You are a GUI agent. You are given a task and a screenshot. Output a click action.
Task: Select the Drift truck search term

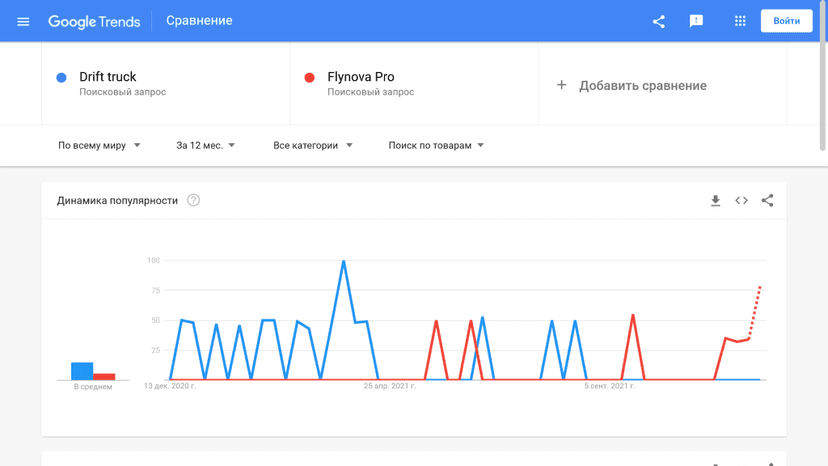[x=108, y=77]
